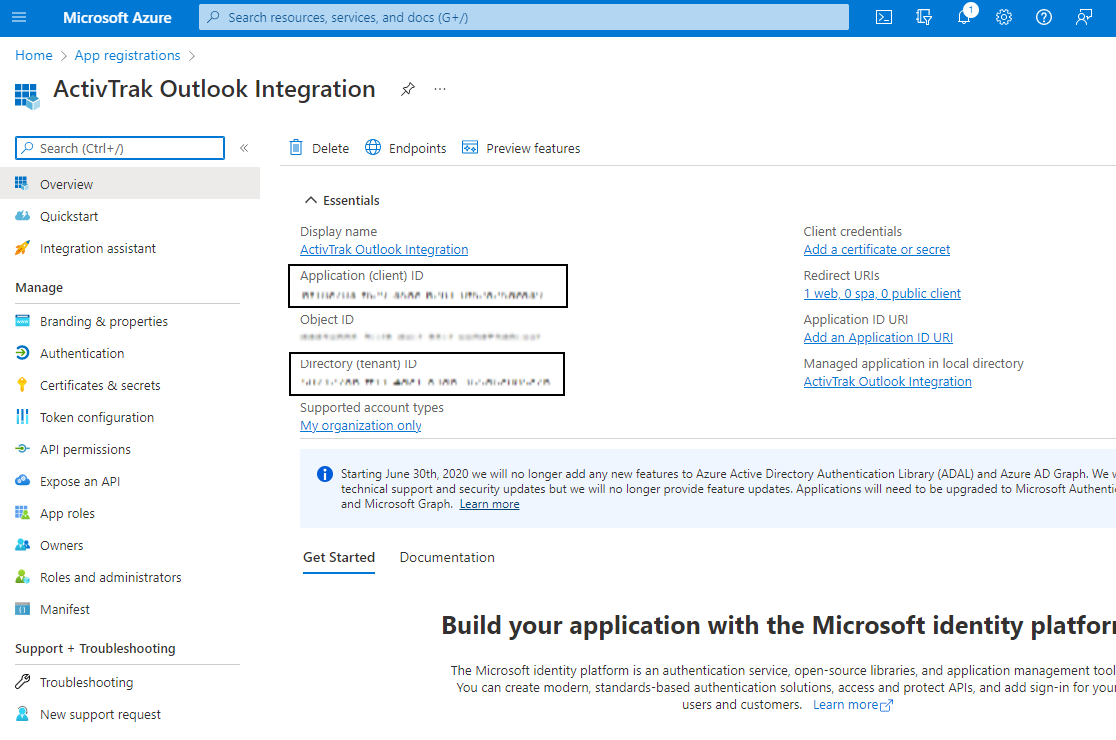Open API permissions menu item
The width and height of the screenshot is (1116, 740).
pos(85,449)
